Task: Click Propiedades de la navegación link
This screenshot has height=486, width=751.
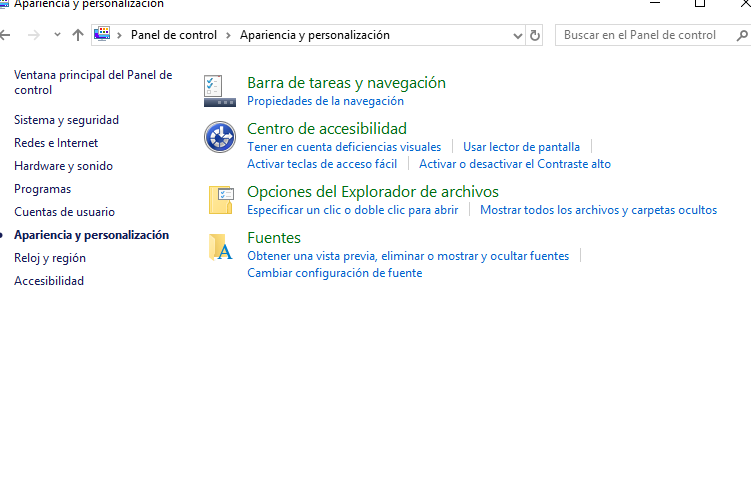Action: coord(325,101)
